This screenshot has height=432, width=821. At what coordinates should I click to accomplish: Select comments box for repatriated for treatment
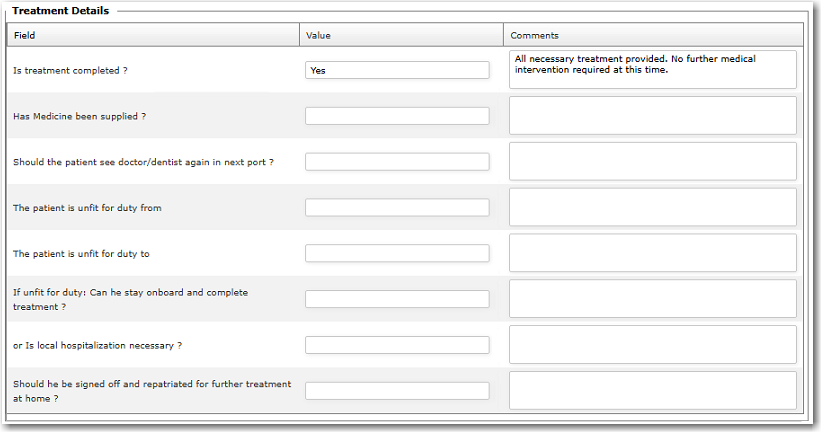coord(652,391)
